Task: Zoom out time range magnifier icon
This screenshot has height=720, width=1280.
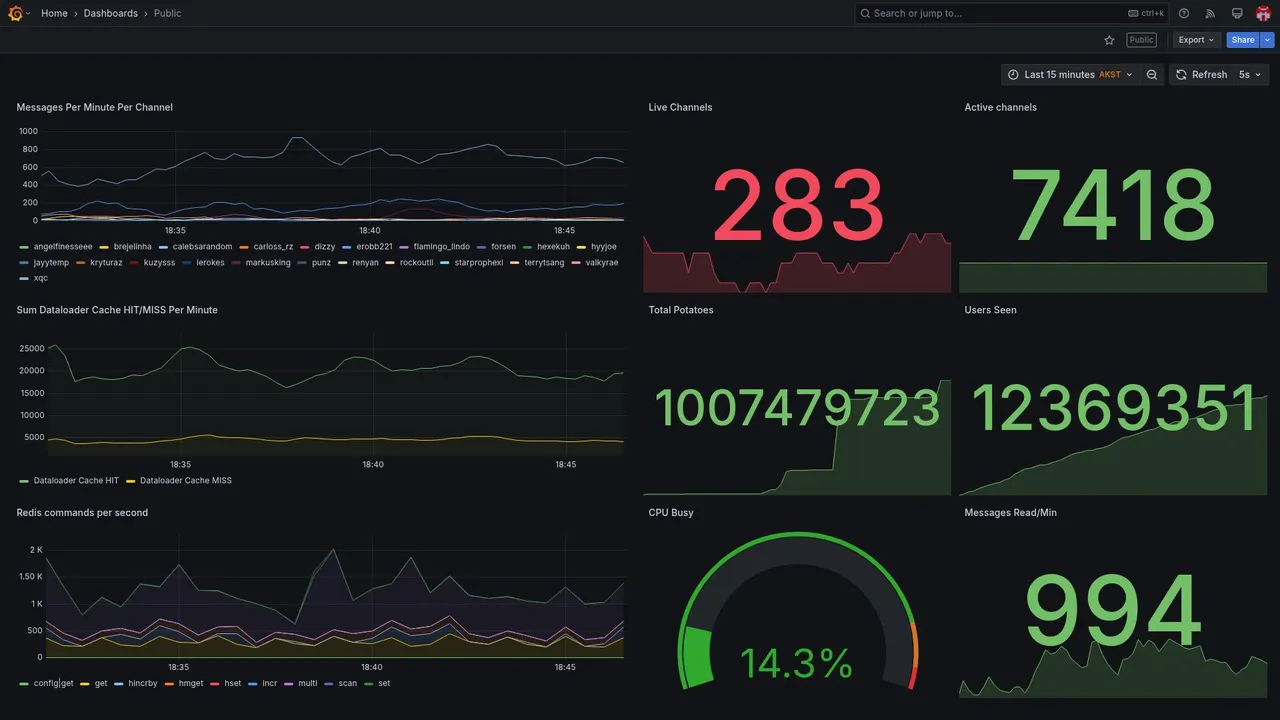Action: pyautogui.click(x=1152, y=75)
